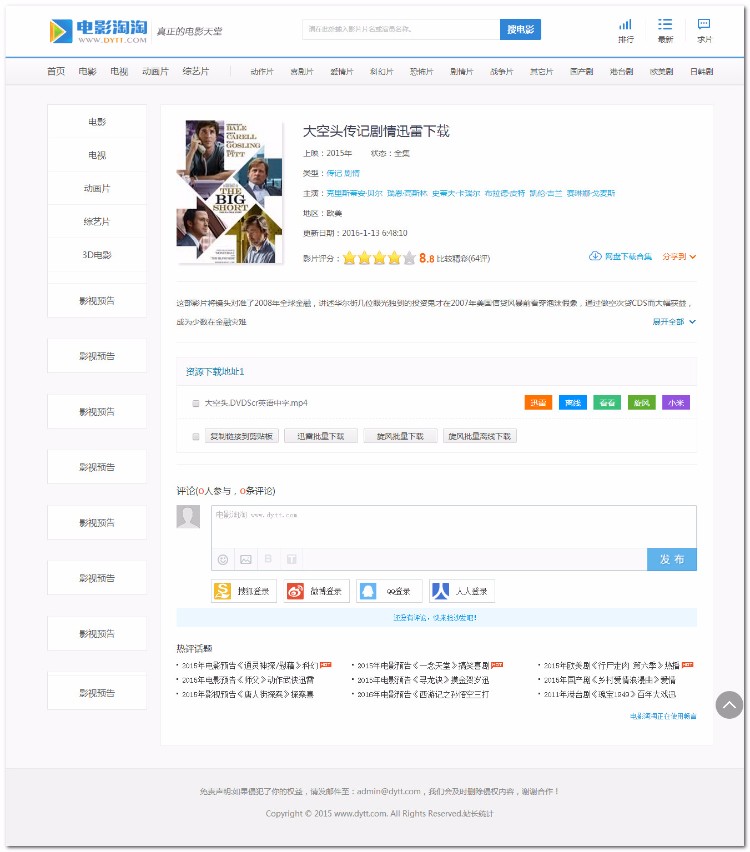Click the first rating star
The image size is (750, 852).
click(x=349, y=258)
